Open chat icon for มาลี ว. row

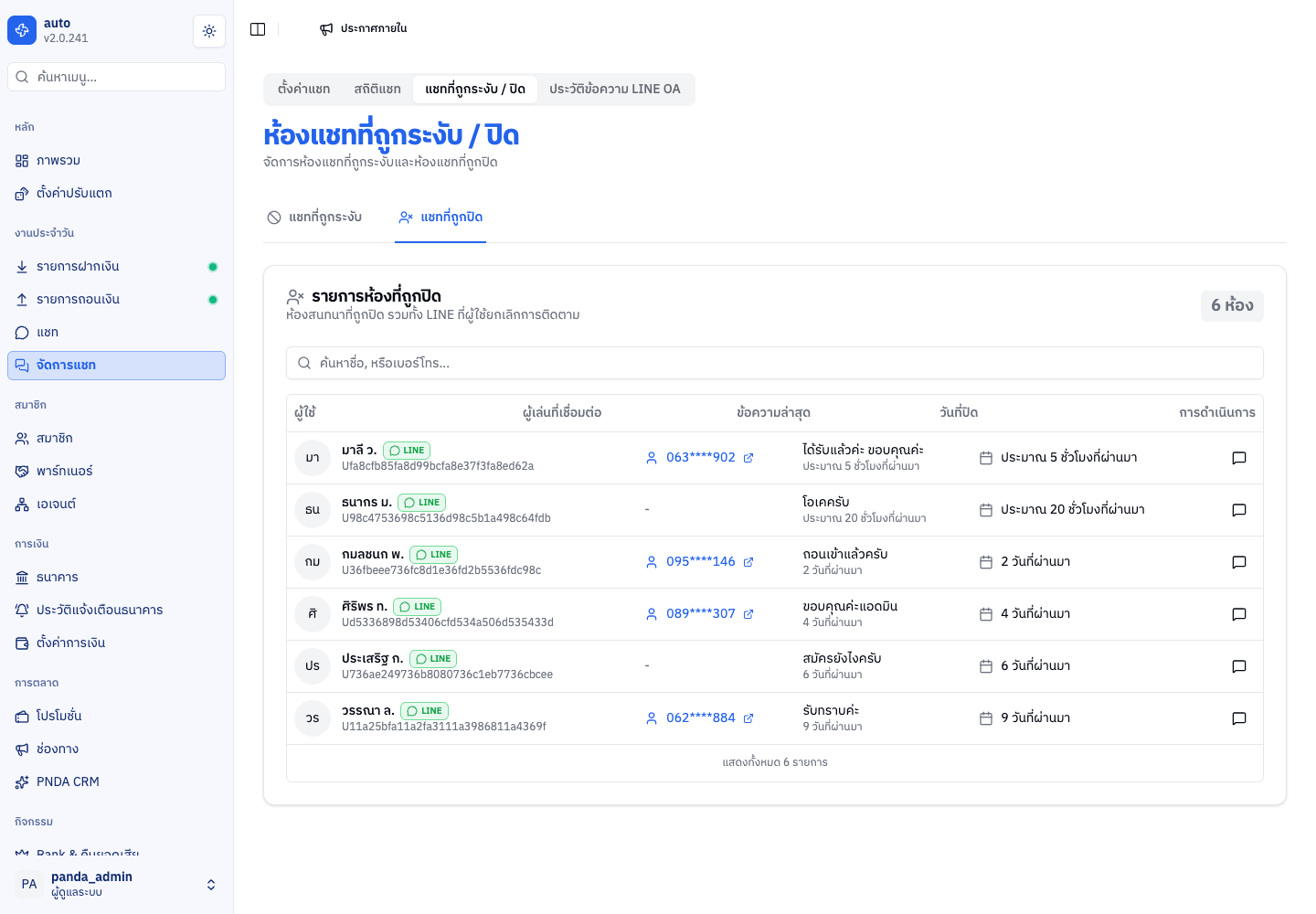coord(1239,458)
